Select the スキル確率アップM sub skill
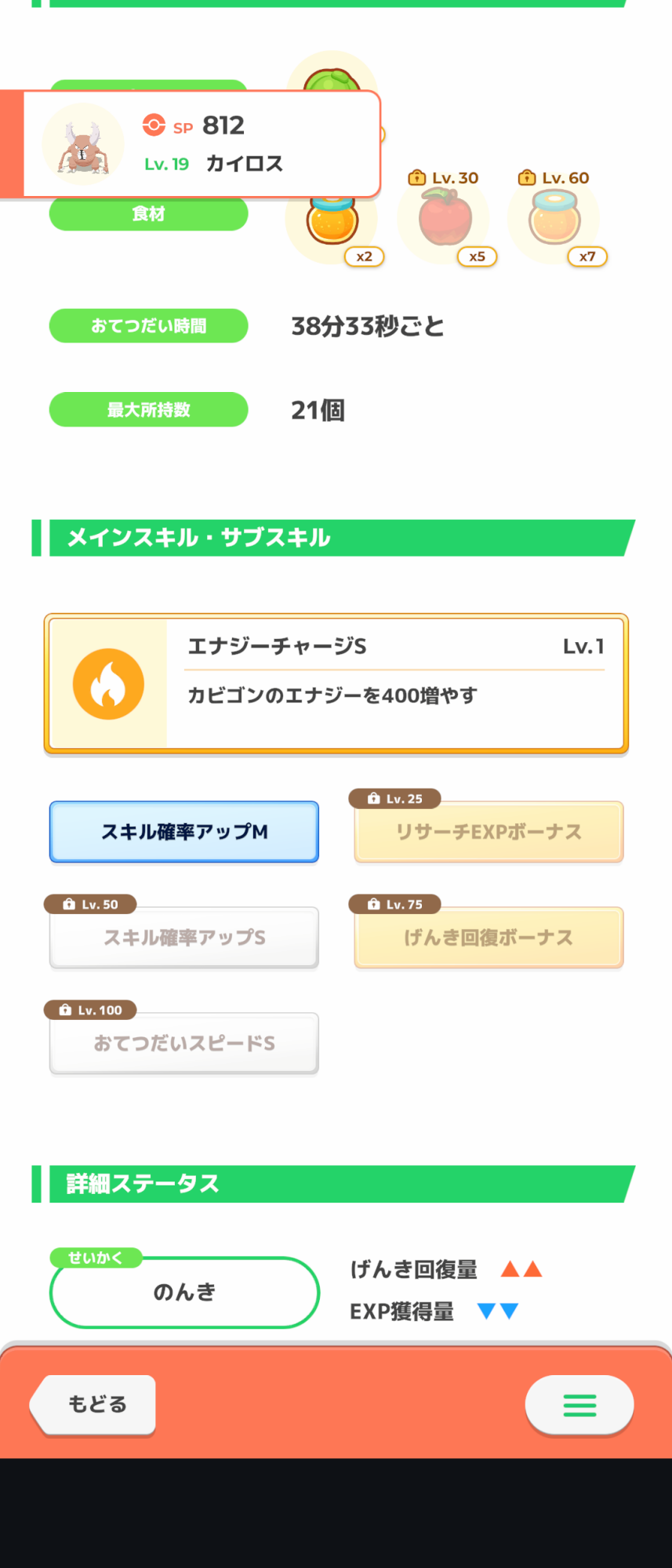Image resolution: width=672 pixels, height=1568 pixels. pos(184,832)
